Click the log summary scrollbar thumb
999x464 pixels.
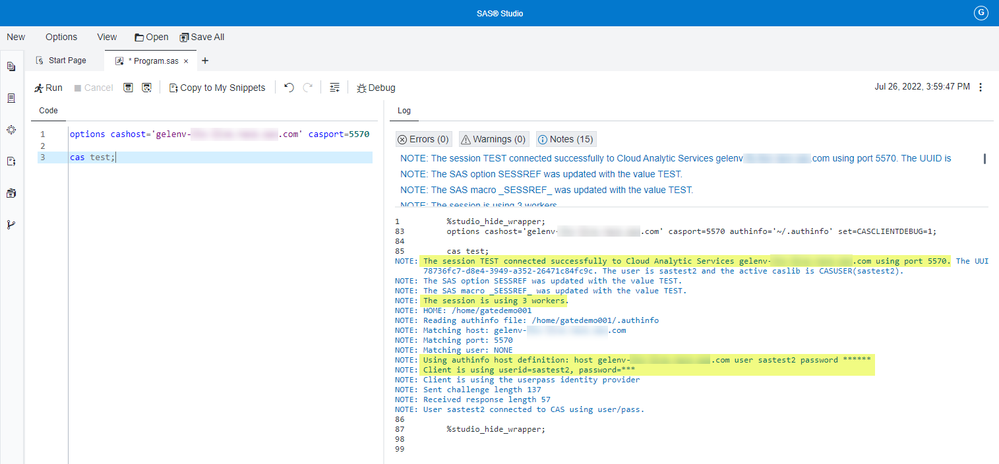point(985,159)
